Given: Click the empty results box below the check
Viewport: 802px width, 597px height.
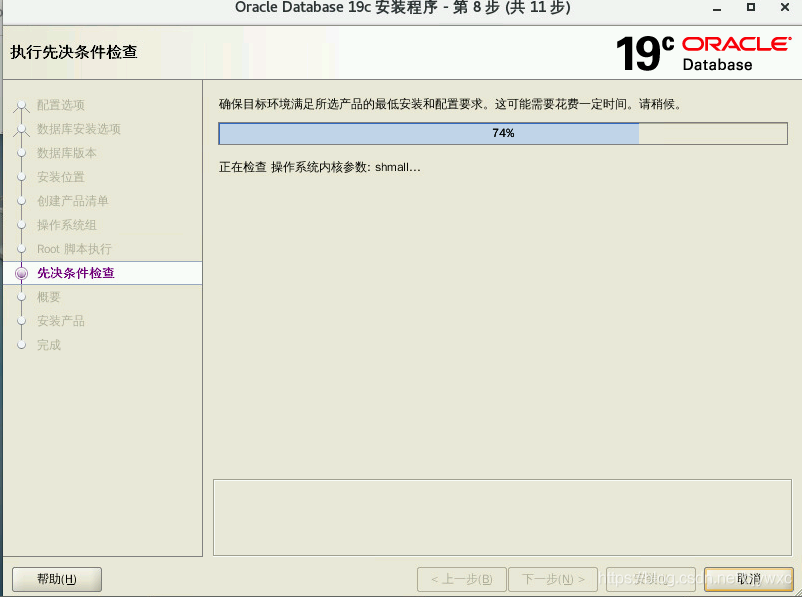Looking at the screenshot, I should tap(501, 517).
